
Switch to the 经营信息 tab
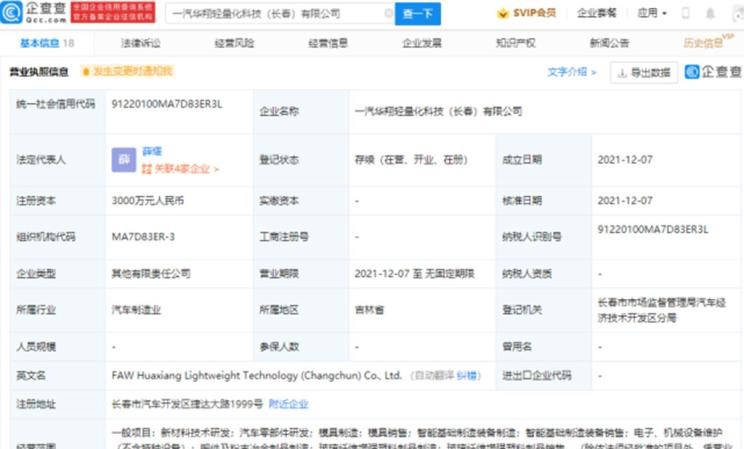click(328, 43)
